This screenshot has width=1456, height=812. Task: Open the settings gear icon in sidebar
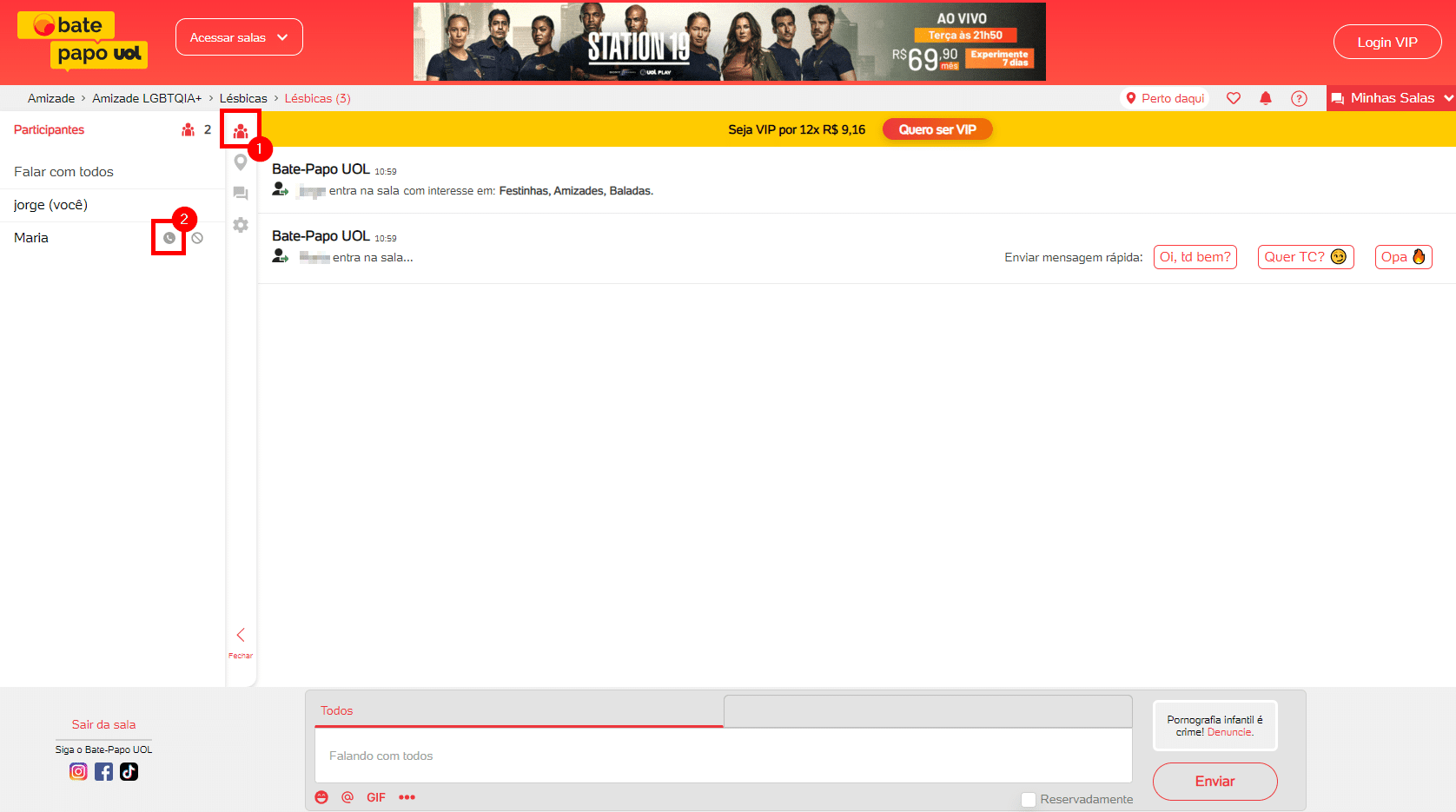[x=241, y=225]
